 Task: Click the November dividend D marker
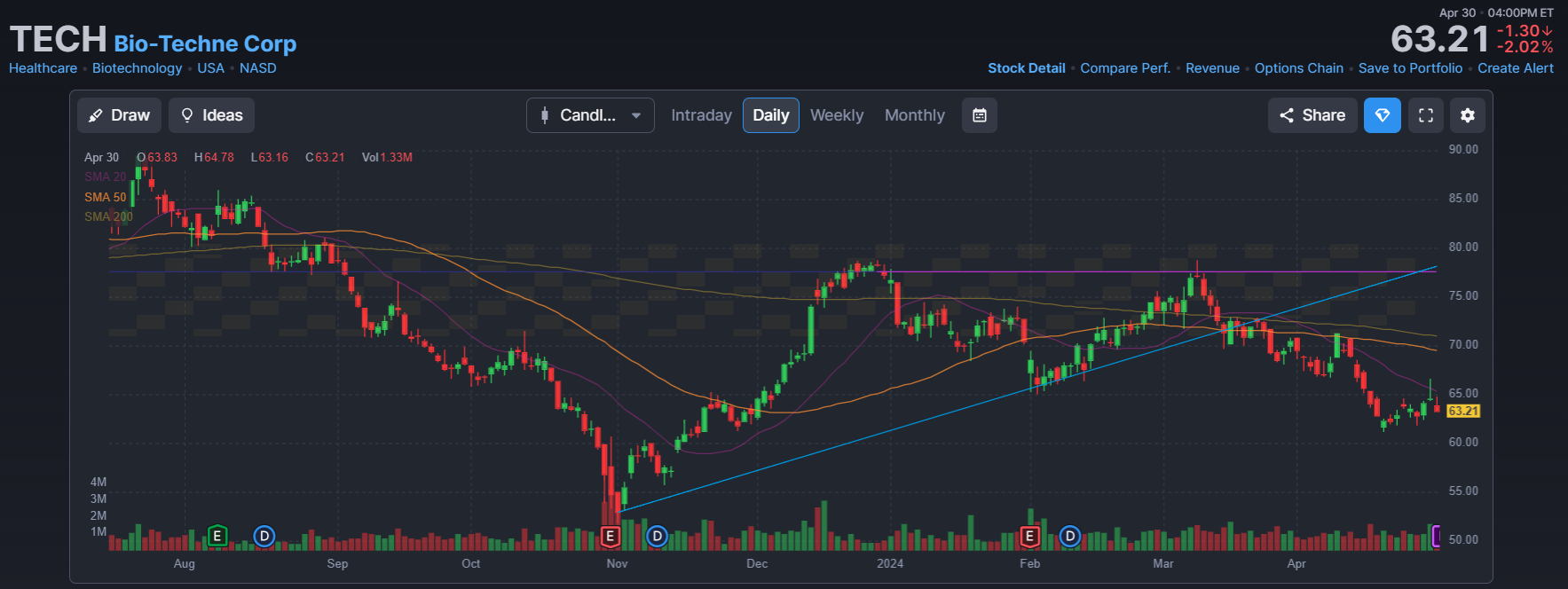point(657,536)
